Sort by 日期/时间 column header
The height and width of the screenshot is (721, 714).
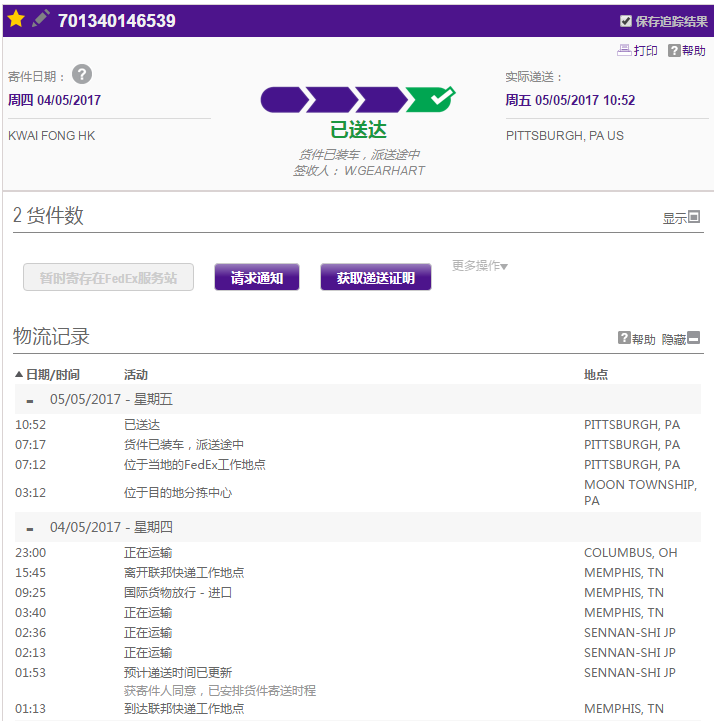pos(47,375)
